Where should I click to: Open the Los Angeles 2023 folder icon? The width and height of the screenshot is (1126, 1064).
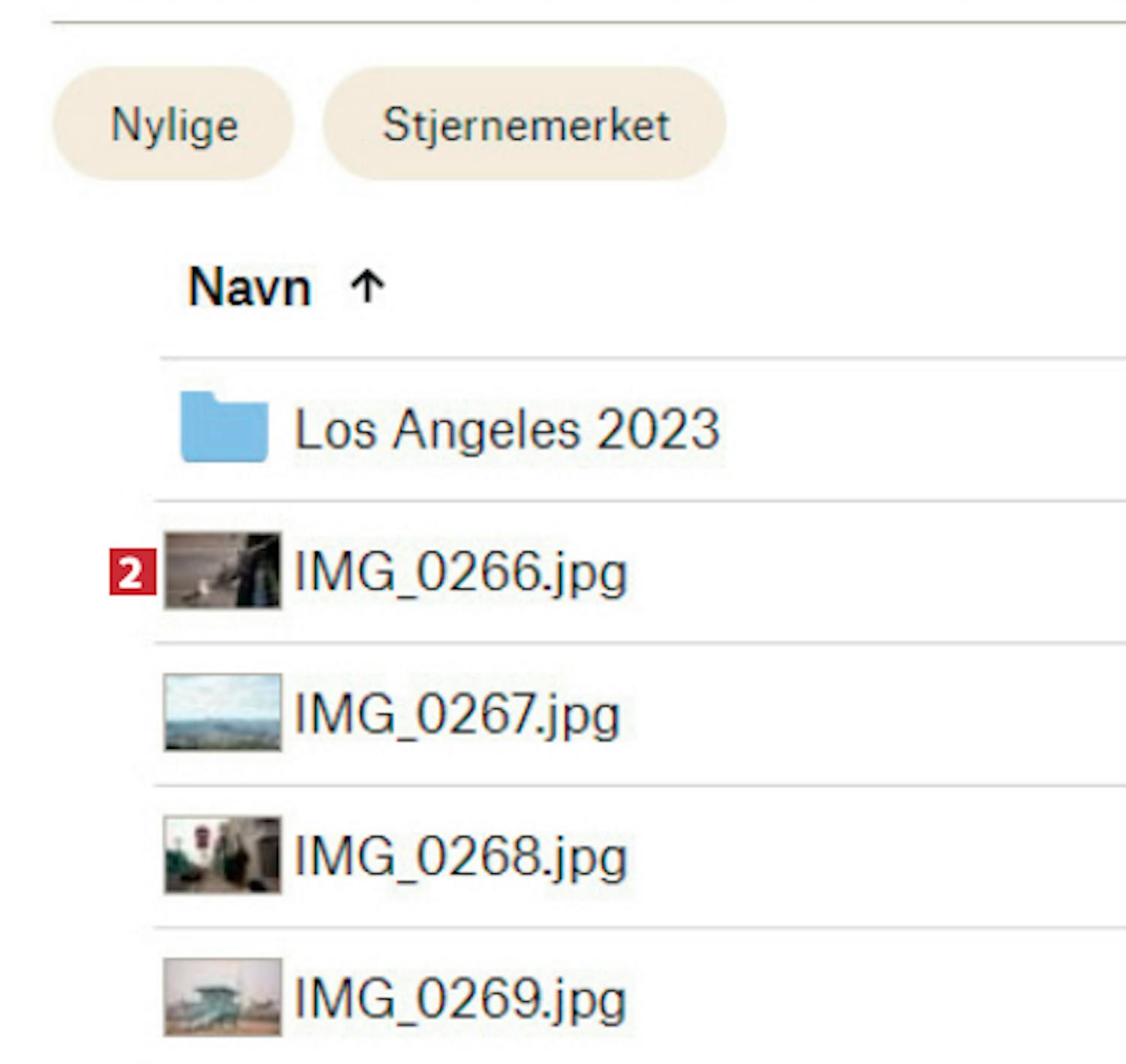[224, 427]
